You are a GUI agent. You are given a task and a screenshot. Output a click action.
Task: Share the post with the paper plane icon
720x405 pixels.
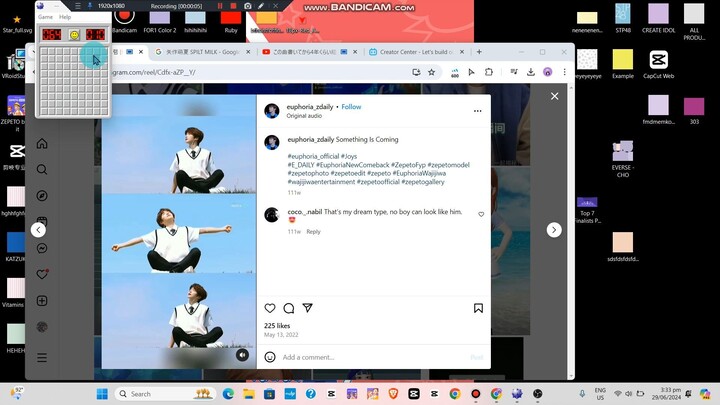(308, 308)
